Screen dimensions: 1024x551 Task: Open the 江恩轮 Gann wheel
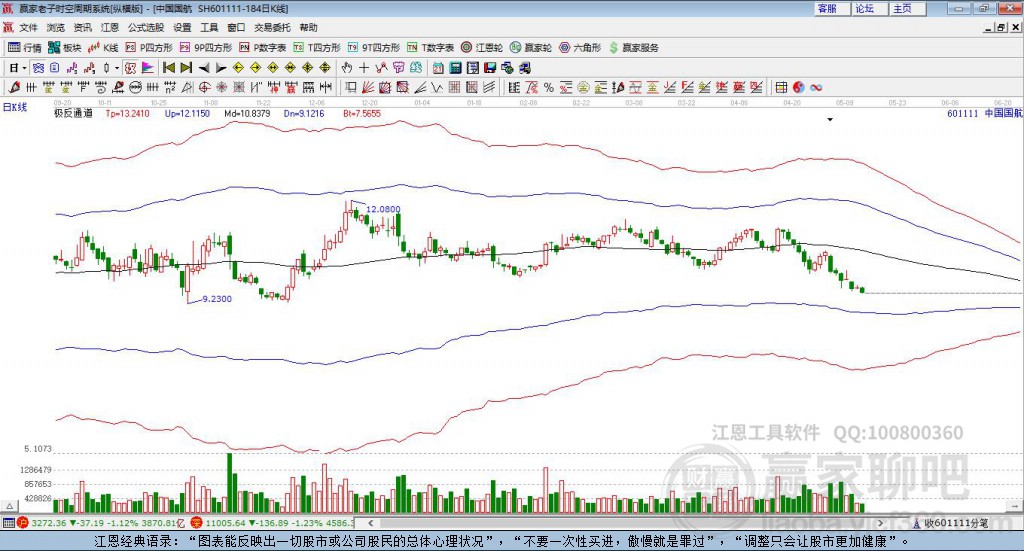pyautogui.click(x=482, y=48)
